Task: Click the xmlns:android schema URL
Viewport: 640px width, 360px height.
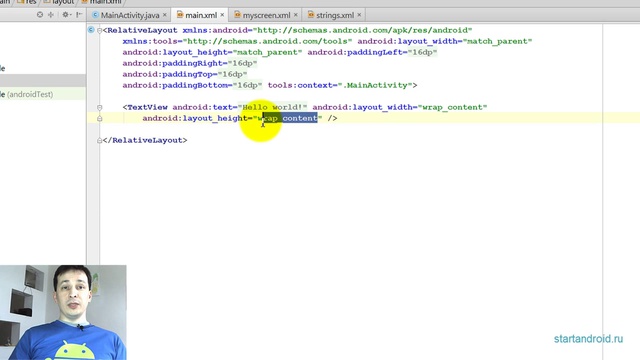Action: pos(363,30)
